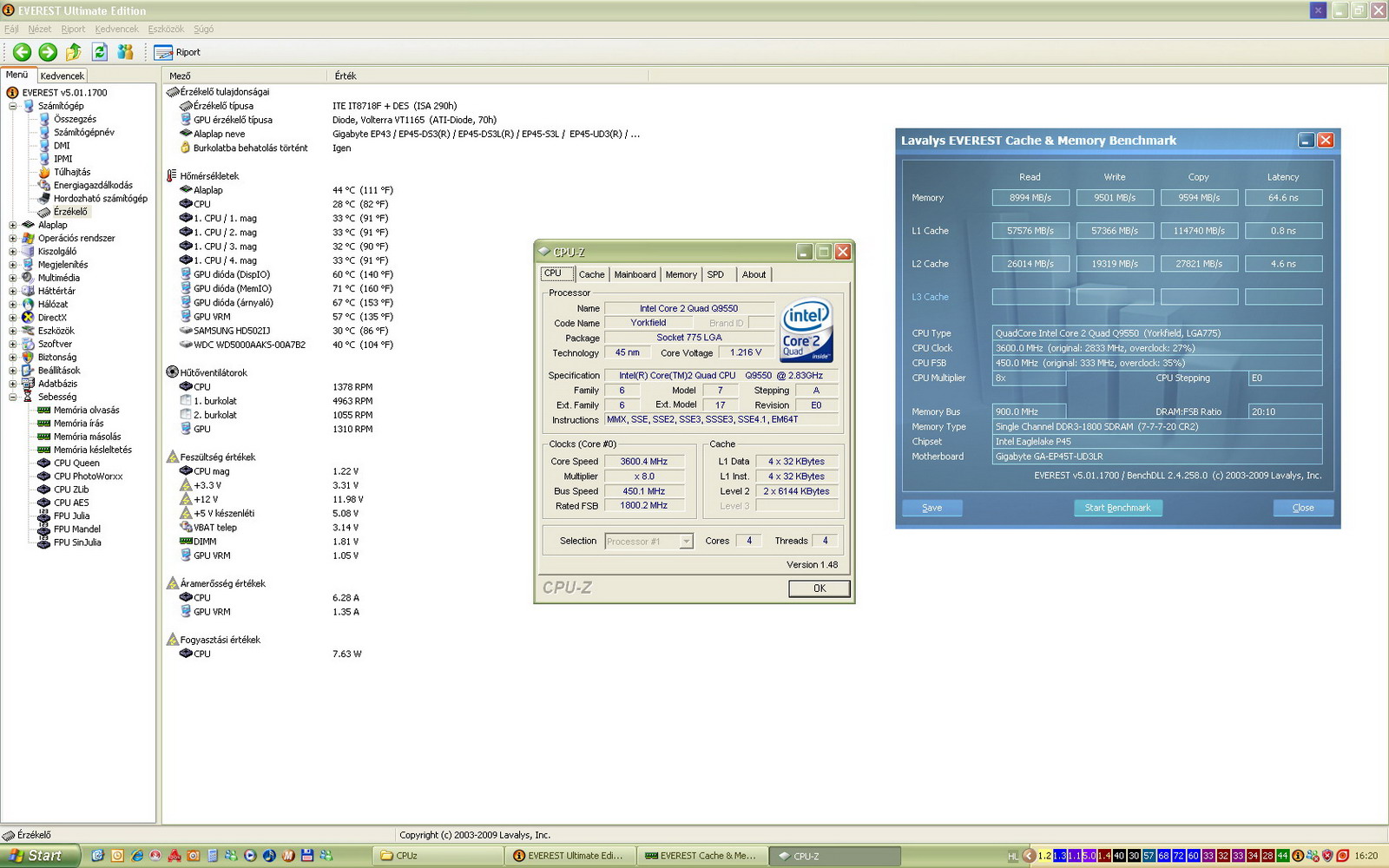Viewport: 1389px width, 868px height.
Task: Click Close button in benchmark window
Action: pyautogui.click(x=1302, y=508)
